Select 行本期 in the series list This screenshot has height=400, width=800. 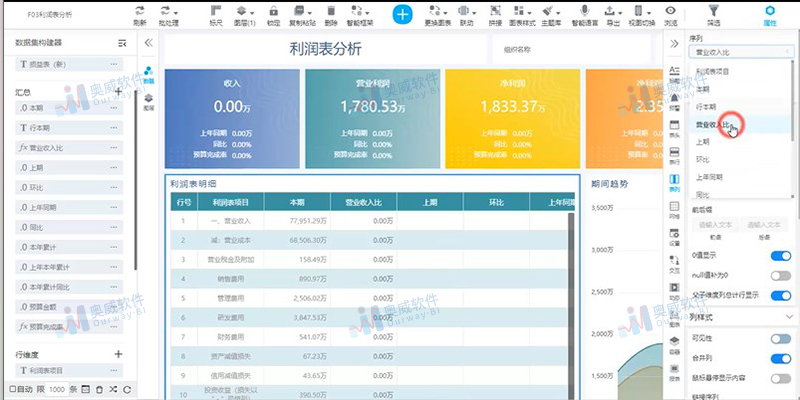click(740, 107)
